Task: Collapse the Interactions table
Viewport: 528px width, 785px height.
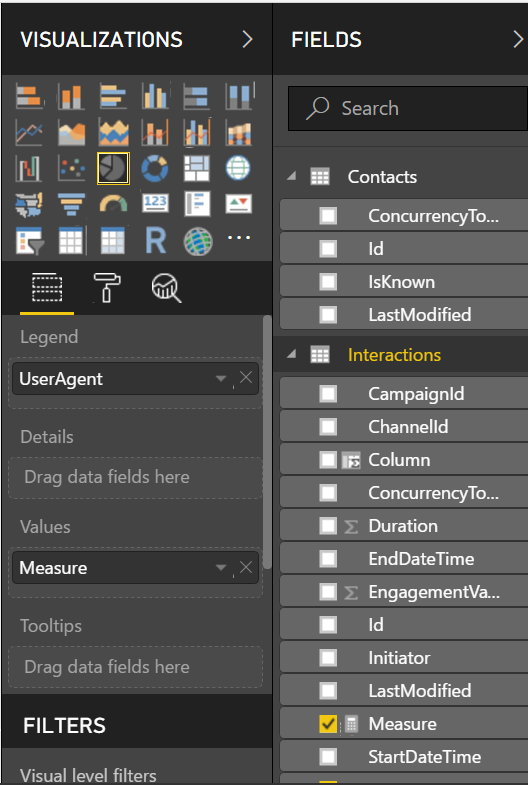Action: pos(291,355)
